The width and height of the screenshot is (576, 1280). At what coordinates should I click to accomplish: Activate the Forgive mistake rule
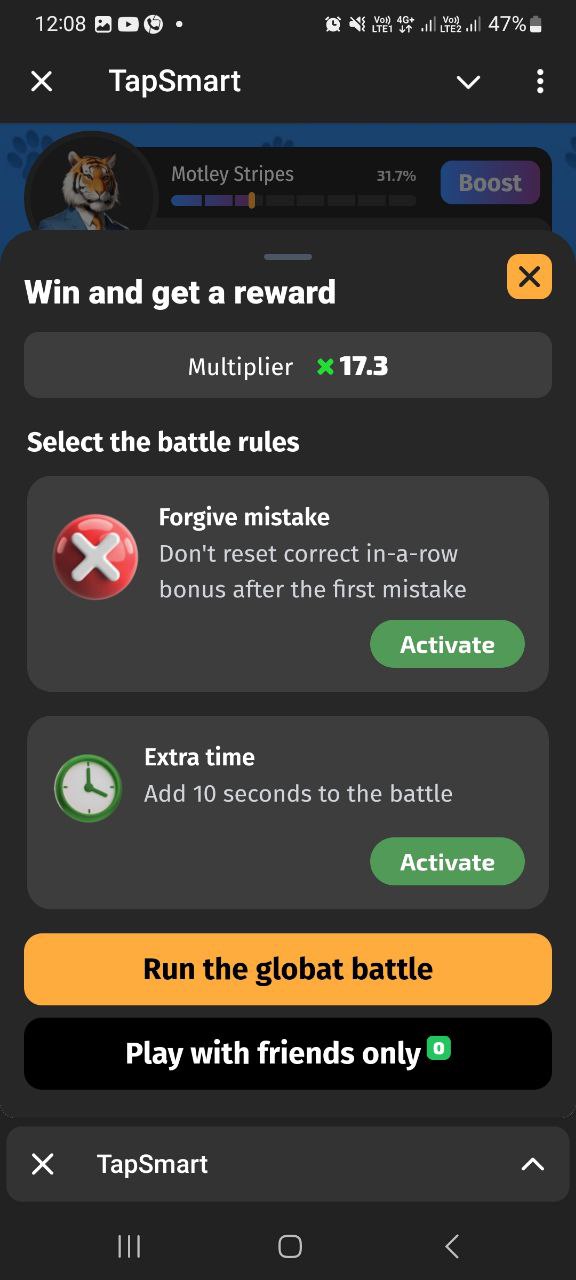click(x=447, y=644)
